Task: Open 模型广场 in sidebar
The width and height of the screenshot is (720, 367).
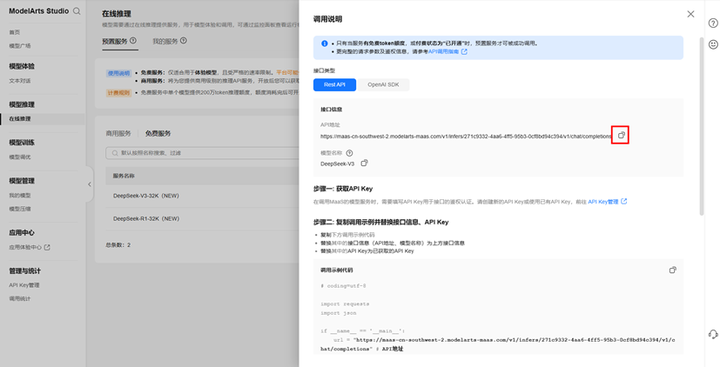Action: point(20,46)
